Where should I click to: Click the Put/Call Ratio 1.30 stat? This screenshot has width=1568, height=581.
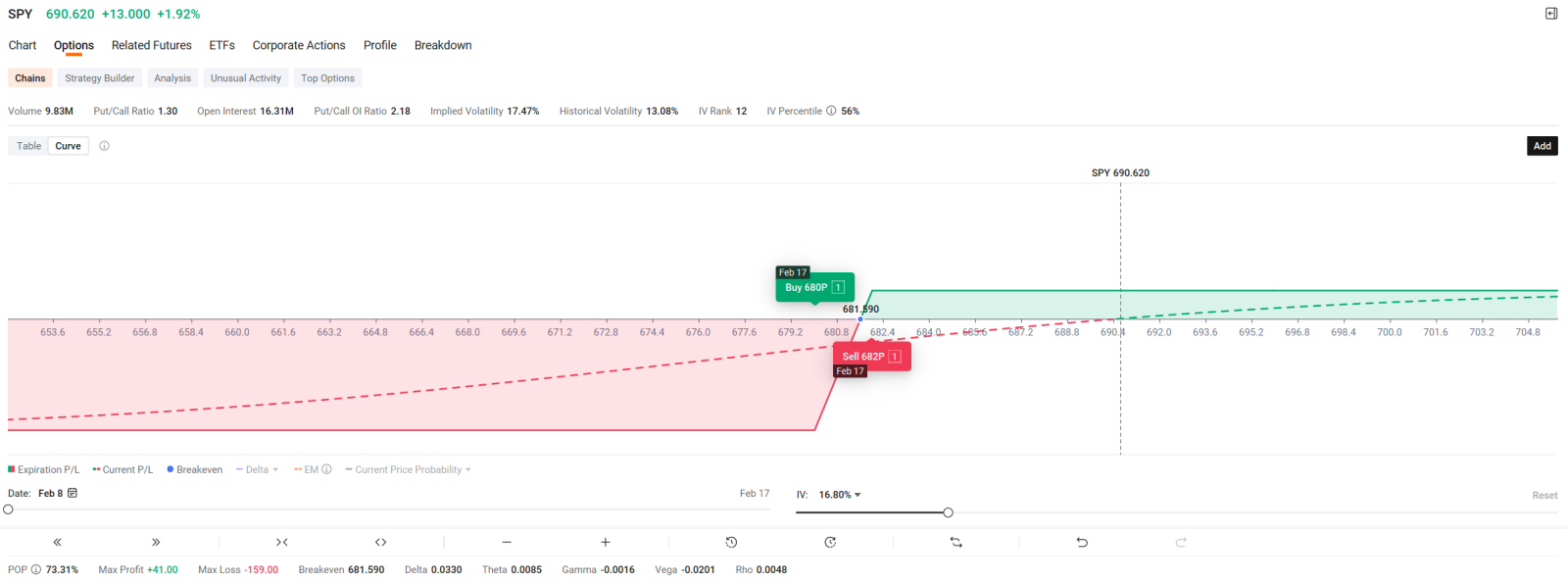tap(135, 111)
